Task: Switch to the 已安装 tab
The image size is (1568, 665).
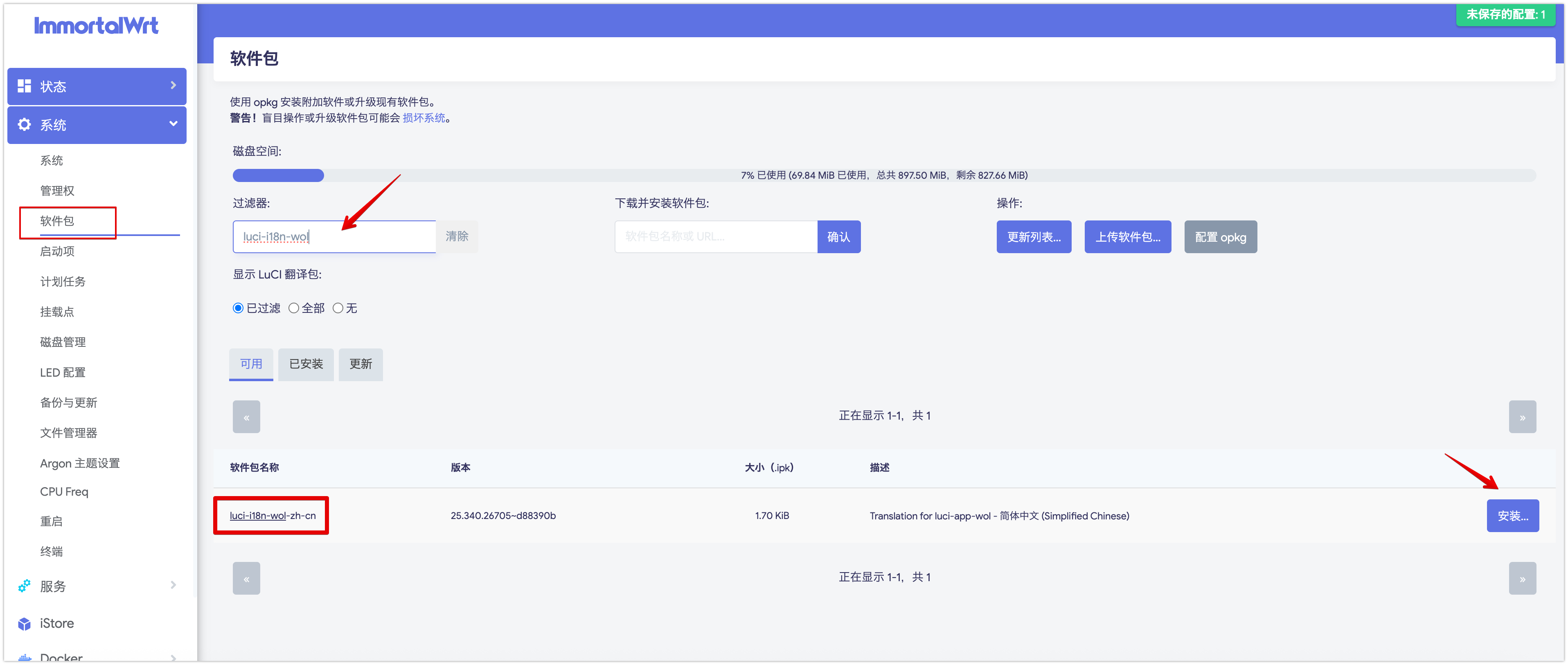Action: click(x=306, y=364)
